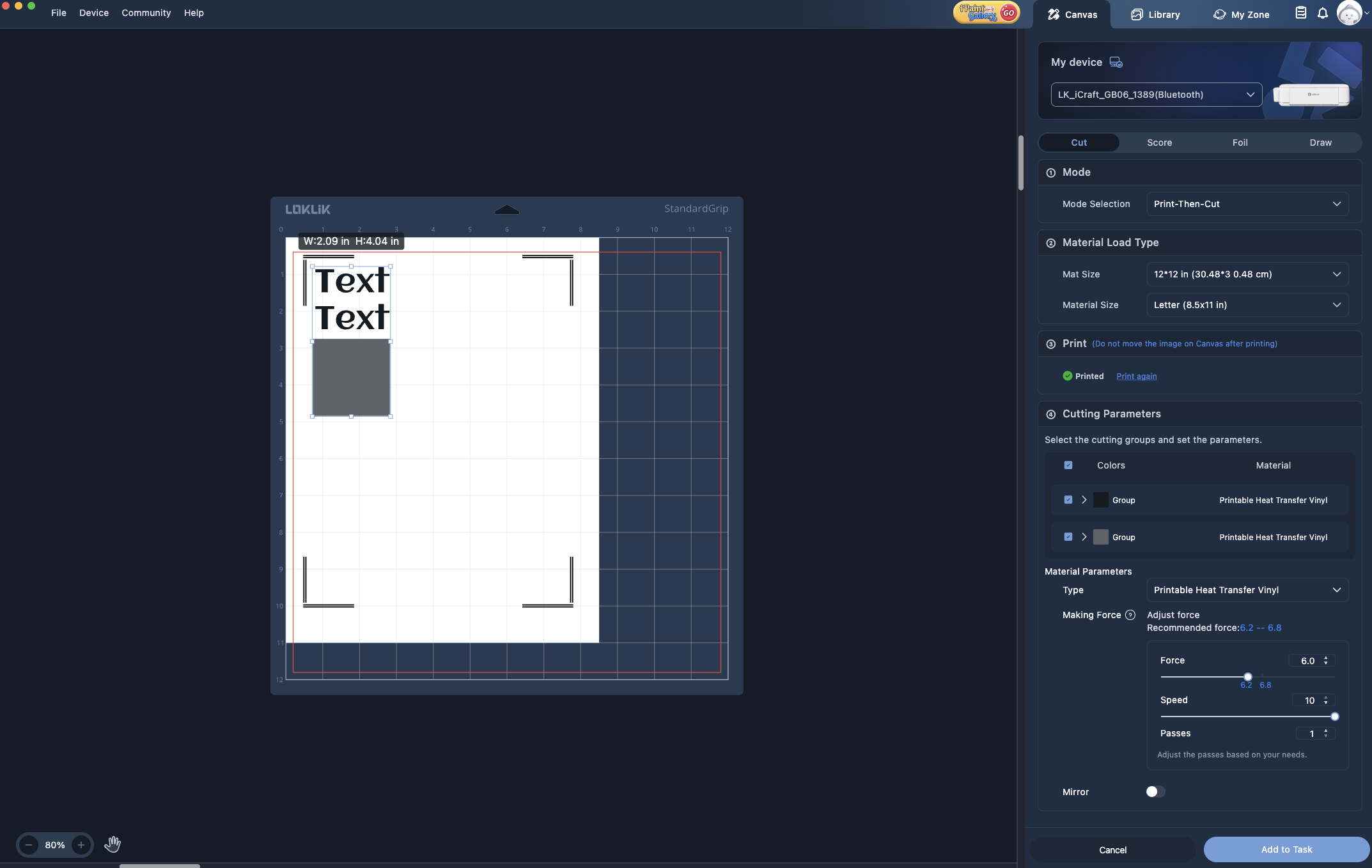The width and height of the screenshot is (1372, 868).
Task: Click the device connection icon beside My device
Action: click(x=1116, y=62)
